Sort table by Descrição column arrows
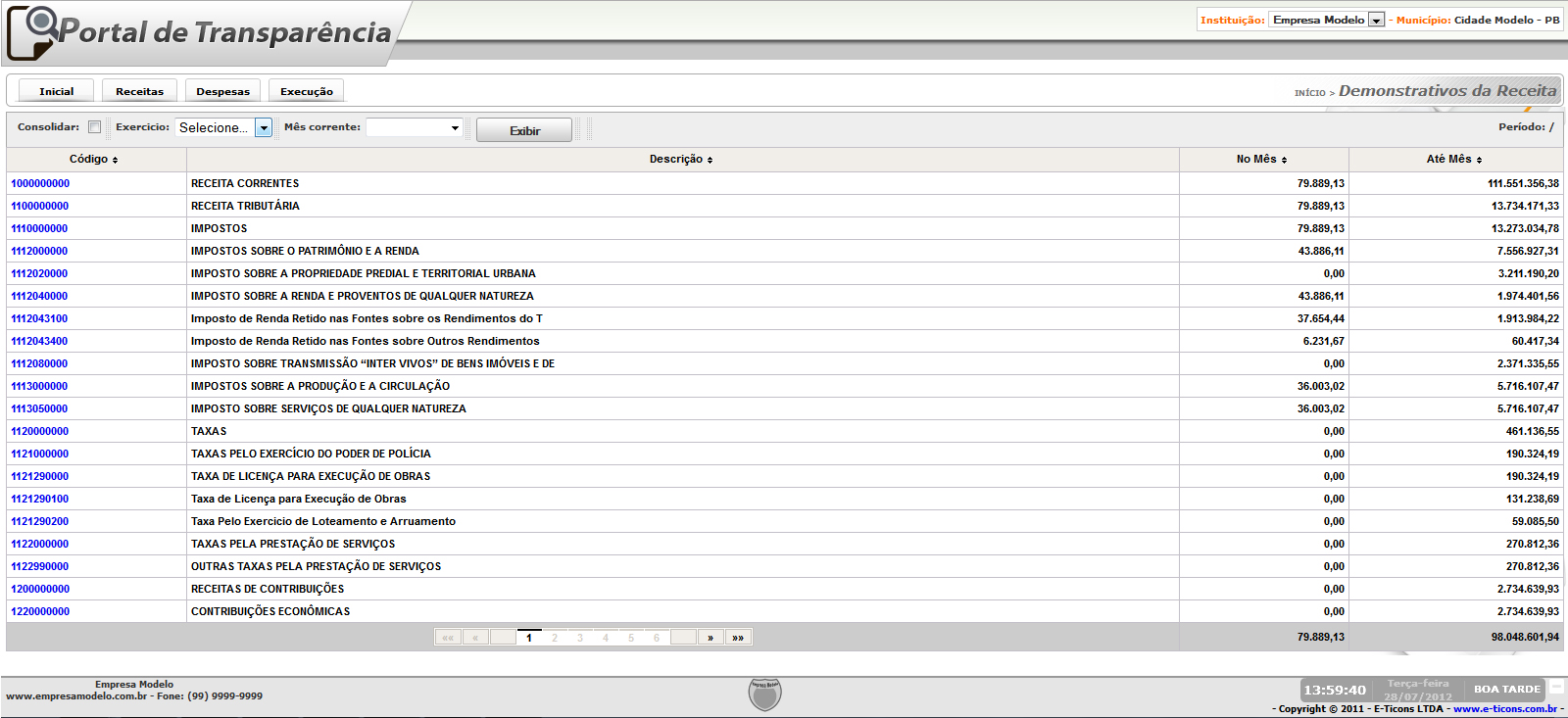 tap(710, 160)
